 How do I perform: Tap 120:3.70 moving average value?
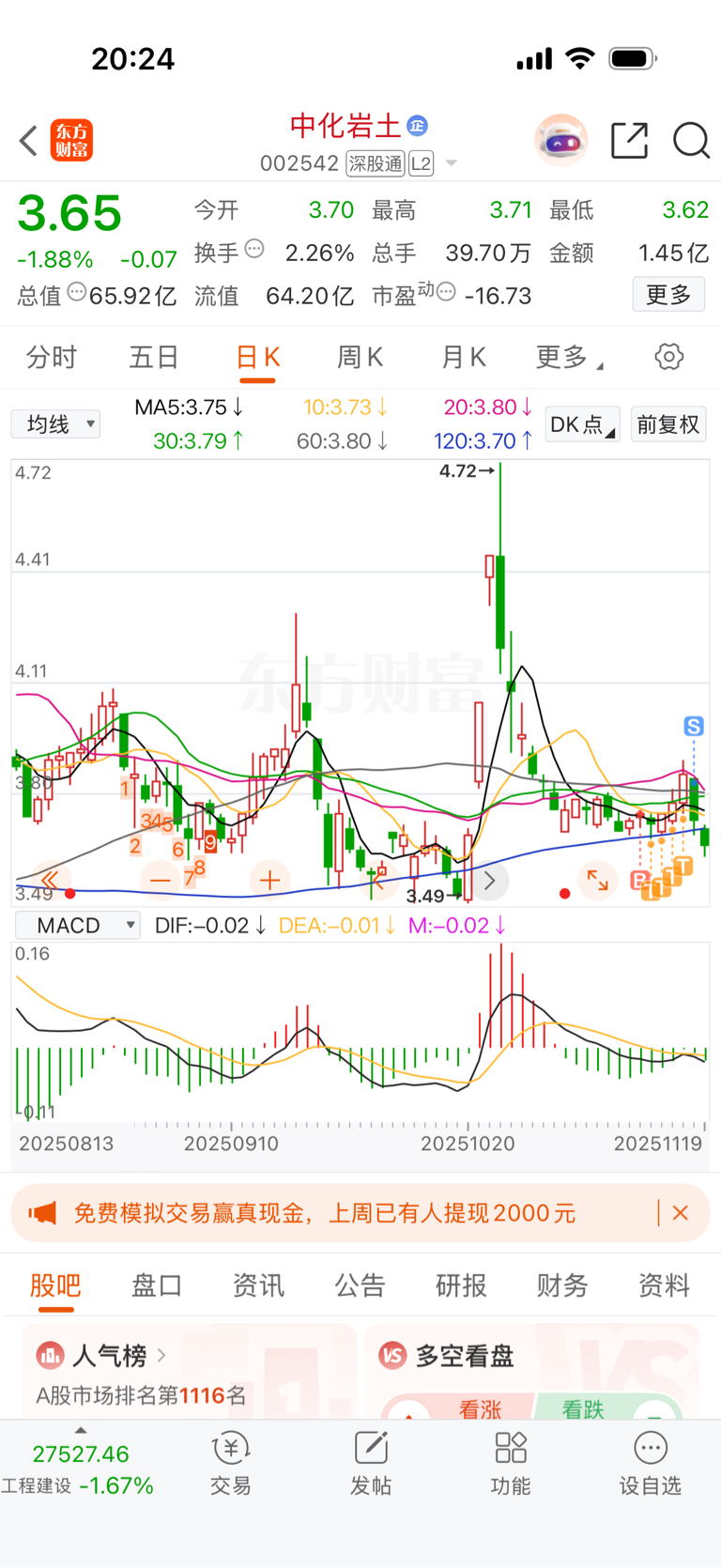483,440
